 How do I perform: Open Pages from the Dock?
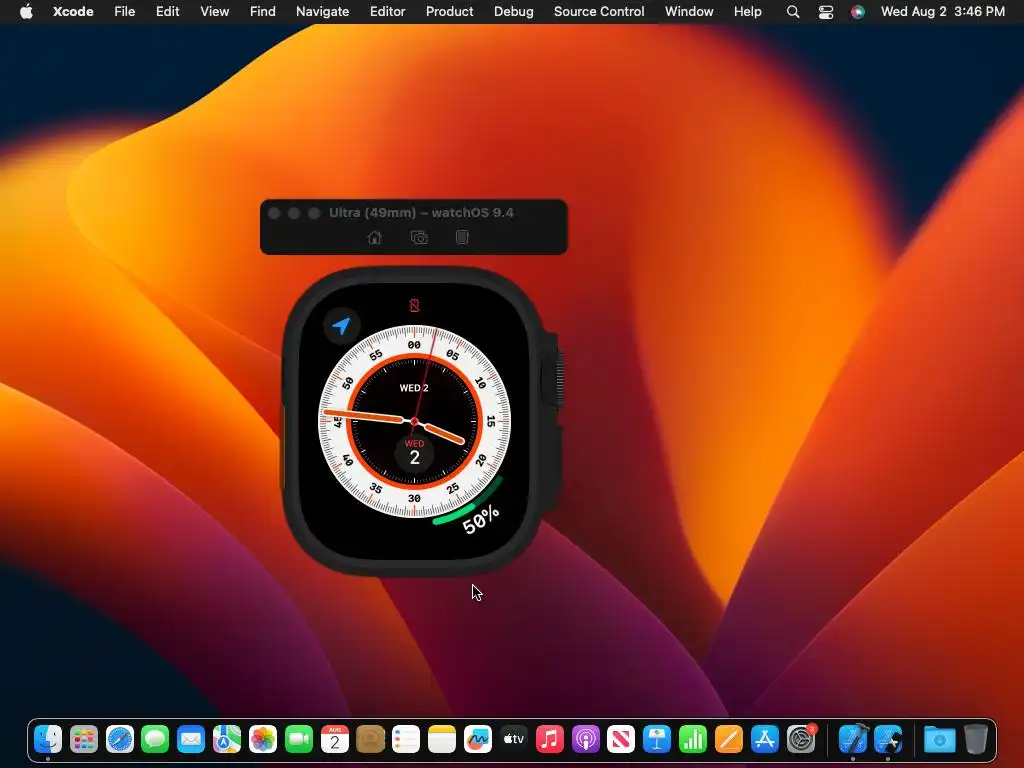point(729,739)
